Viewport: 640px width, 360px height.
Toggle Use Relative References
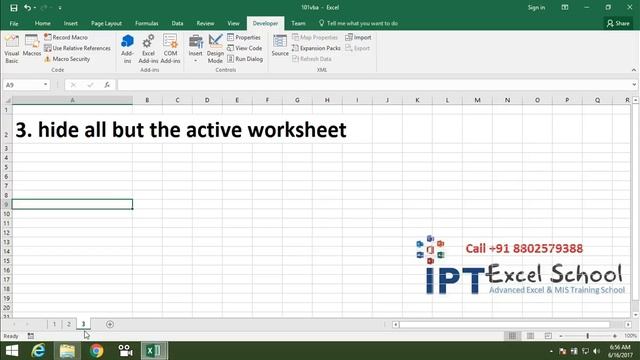tap(77, 48)
